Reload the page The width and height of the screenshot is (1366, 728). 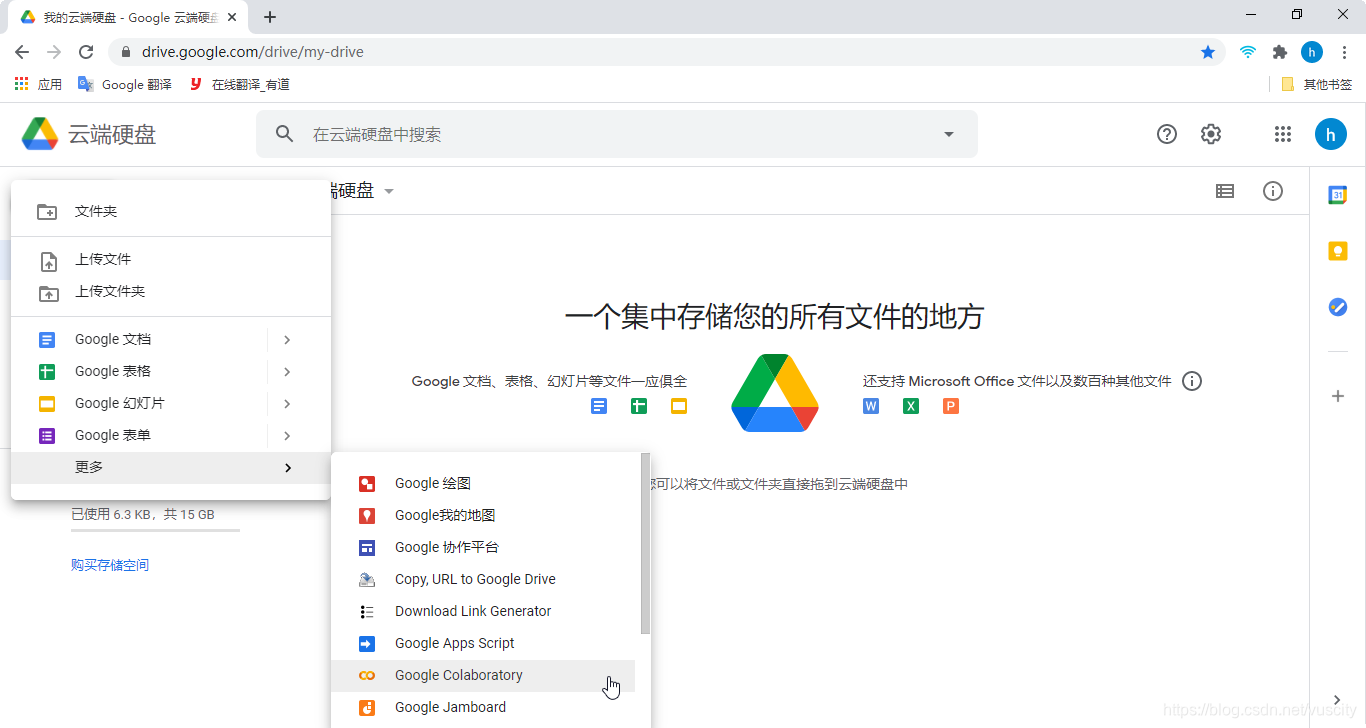coord(86,52)
